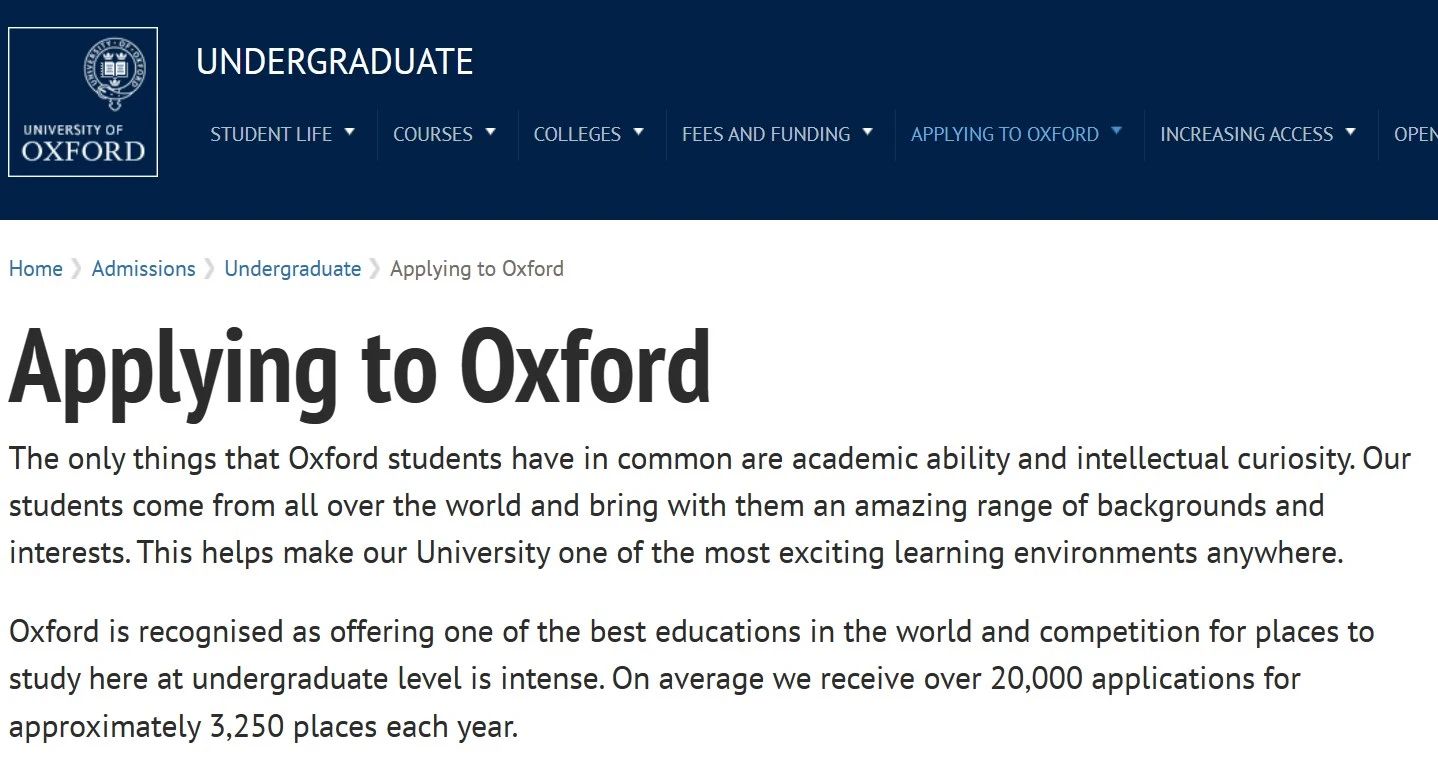Expand the Student Life dropdown arrow
The image size is (1438, 766).
pos(350,131)
